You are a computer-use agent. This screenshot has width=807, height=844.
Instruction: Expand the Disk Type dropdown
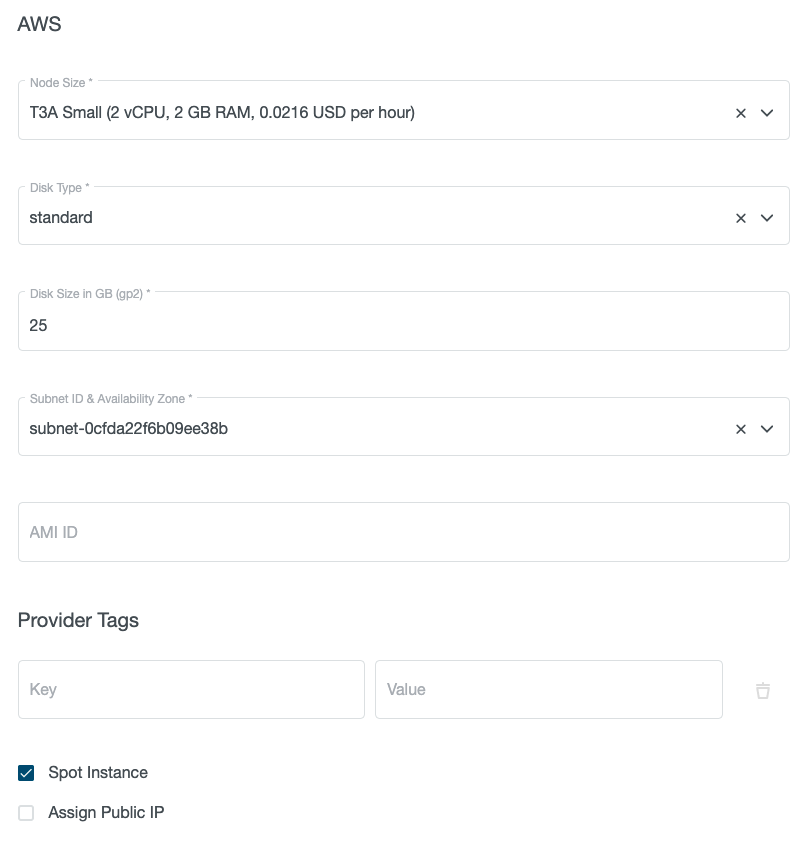click(767, 216)
